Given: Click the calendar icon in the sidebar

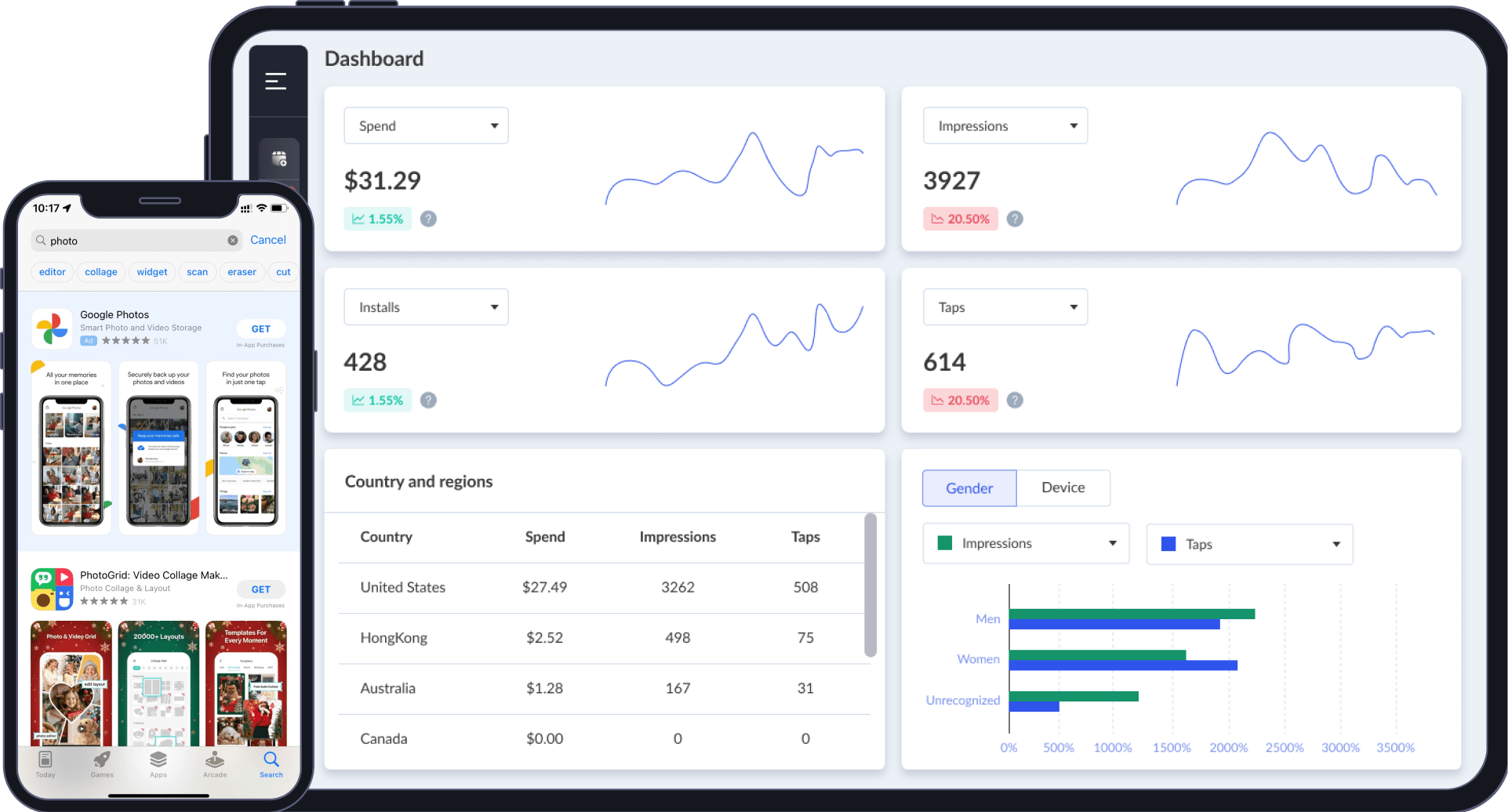Looking at the screenshot, I should (x=279, y=159).
